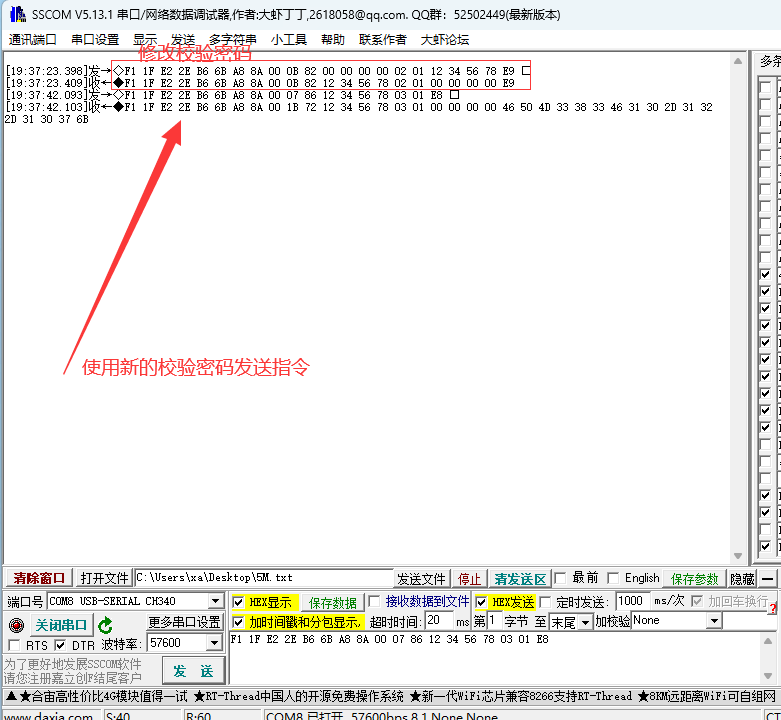Open the 显示 menu

(145, 39)
